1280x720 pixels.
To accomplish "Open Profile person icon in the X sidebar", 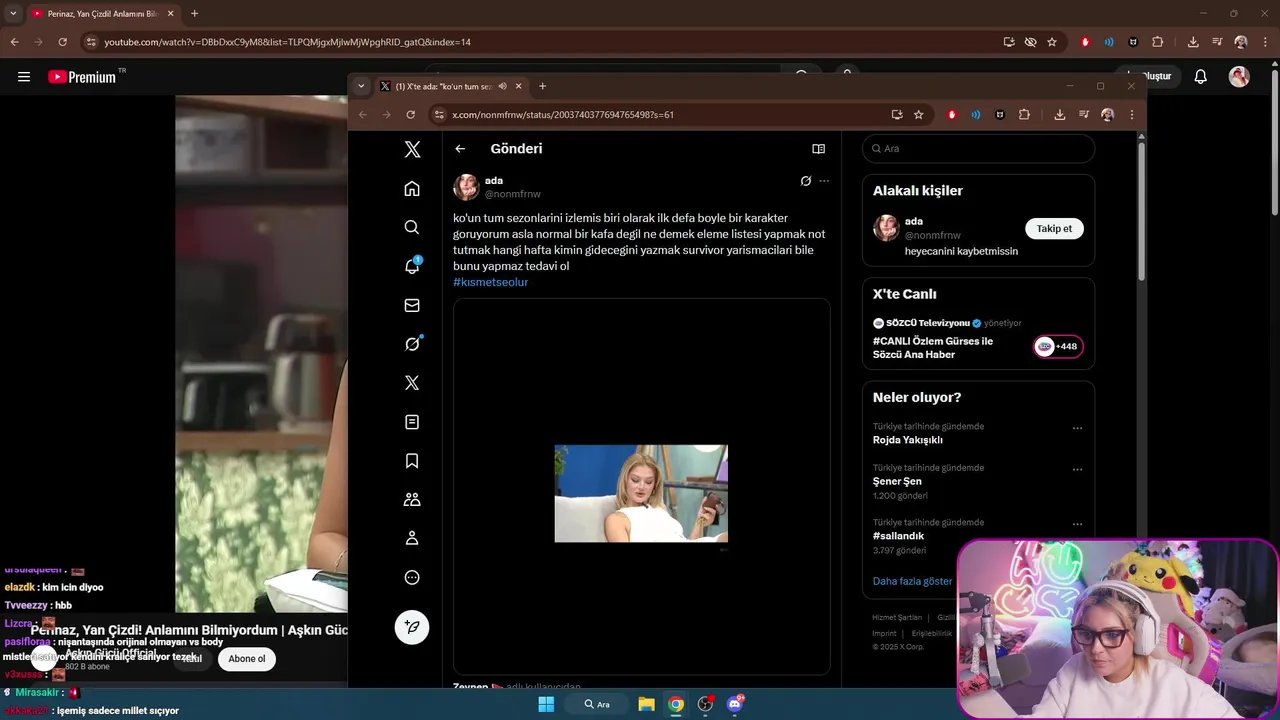I will coord(412,538).
